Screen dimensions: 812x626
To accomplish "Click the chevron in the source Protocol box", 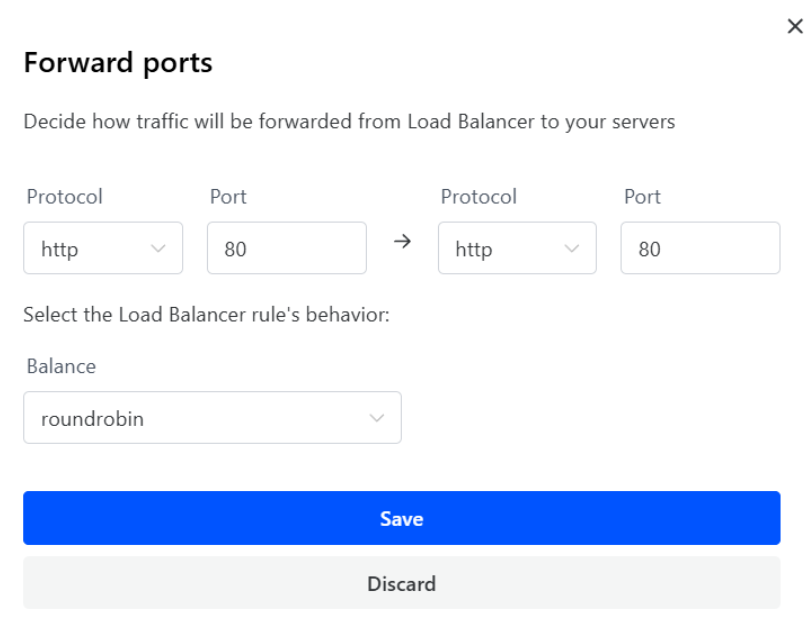I will point(158,249).
